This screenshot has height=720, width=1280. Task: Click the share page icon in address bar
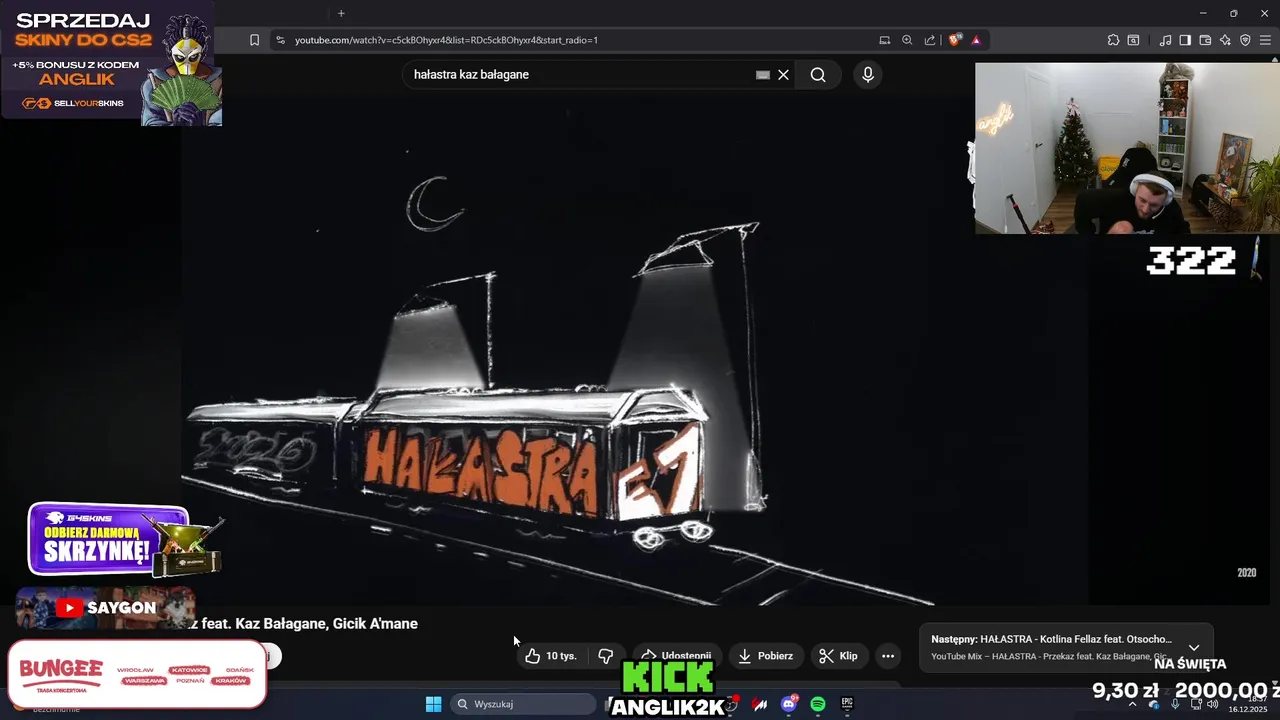coord(930,40)
